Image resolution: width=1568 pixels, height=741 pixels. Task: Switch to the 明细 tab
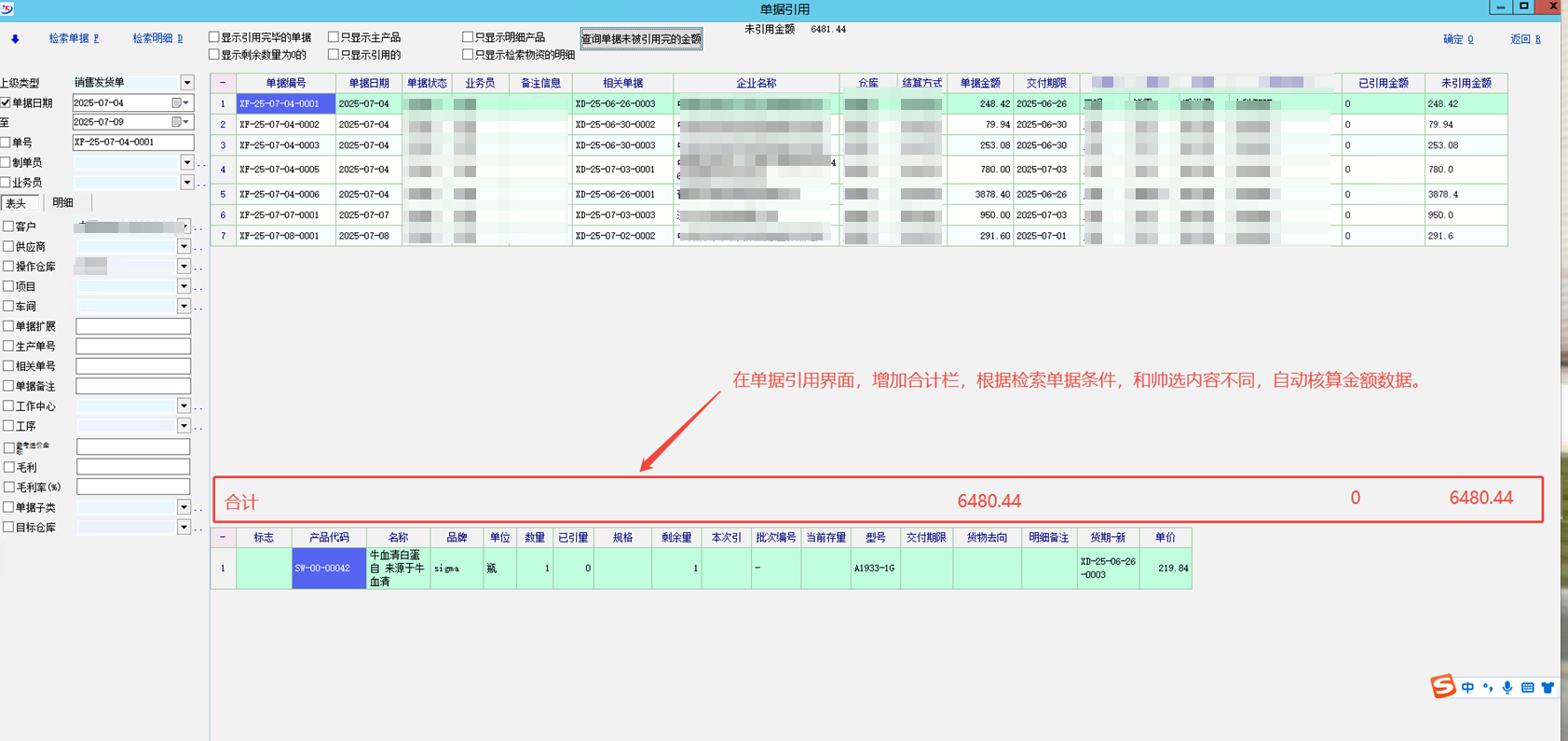point(63,202)
